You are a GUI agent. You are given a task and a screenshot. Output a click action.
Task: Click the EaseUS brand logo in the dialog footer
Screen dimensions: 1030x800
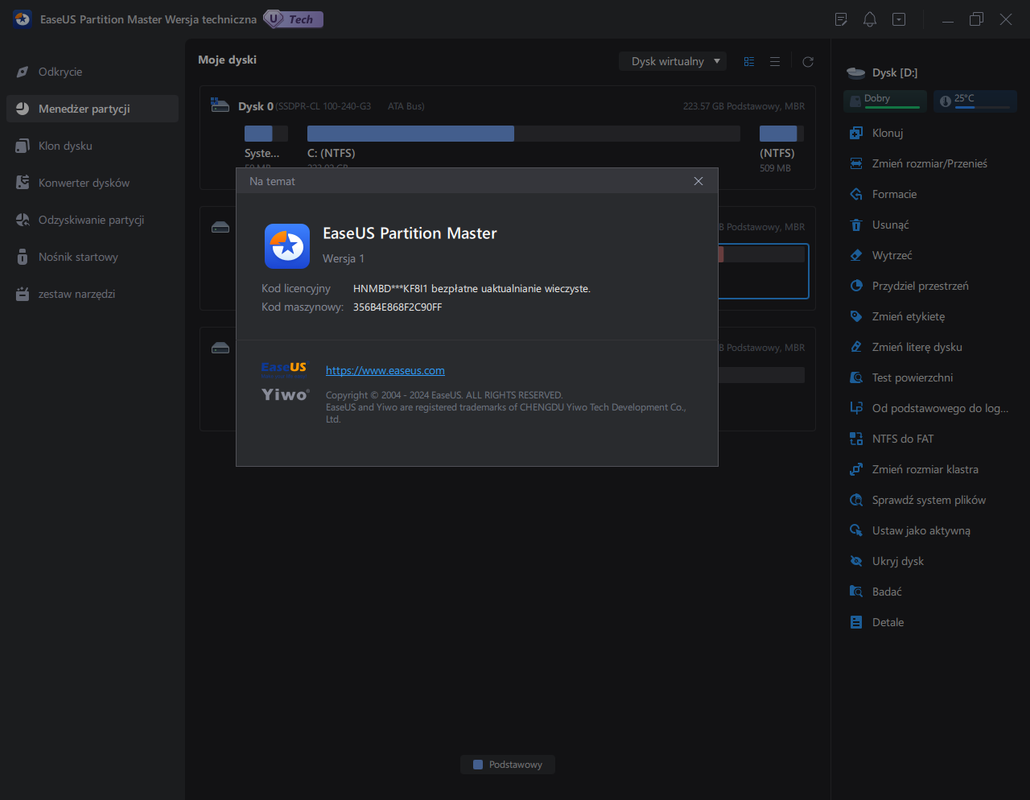click(284, 369)
